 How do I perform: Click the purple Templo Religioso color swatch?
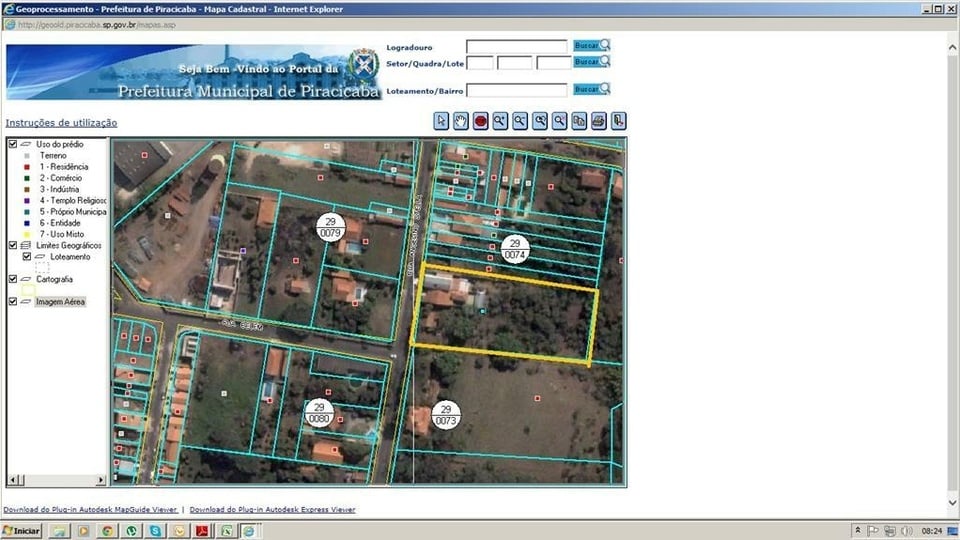coord(26,201)
